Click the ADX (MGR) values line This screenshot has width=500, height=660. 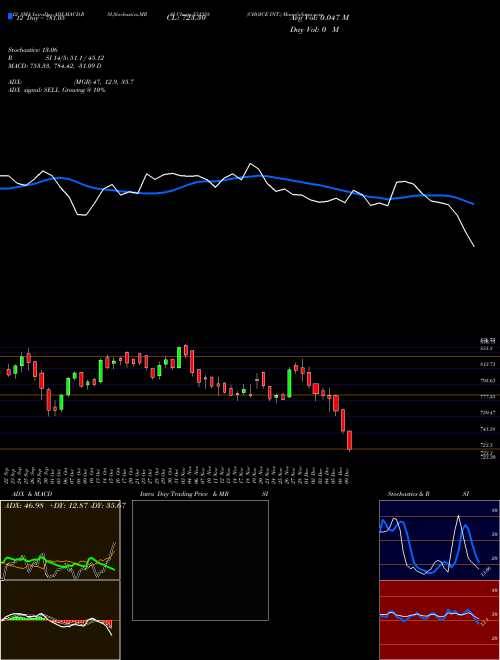pos(71,82)
